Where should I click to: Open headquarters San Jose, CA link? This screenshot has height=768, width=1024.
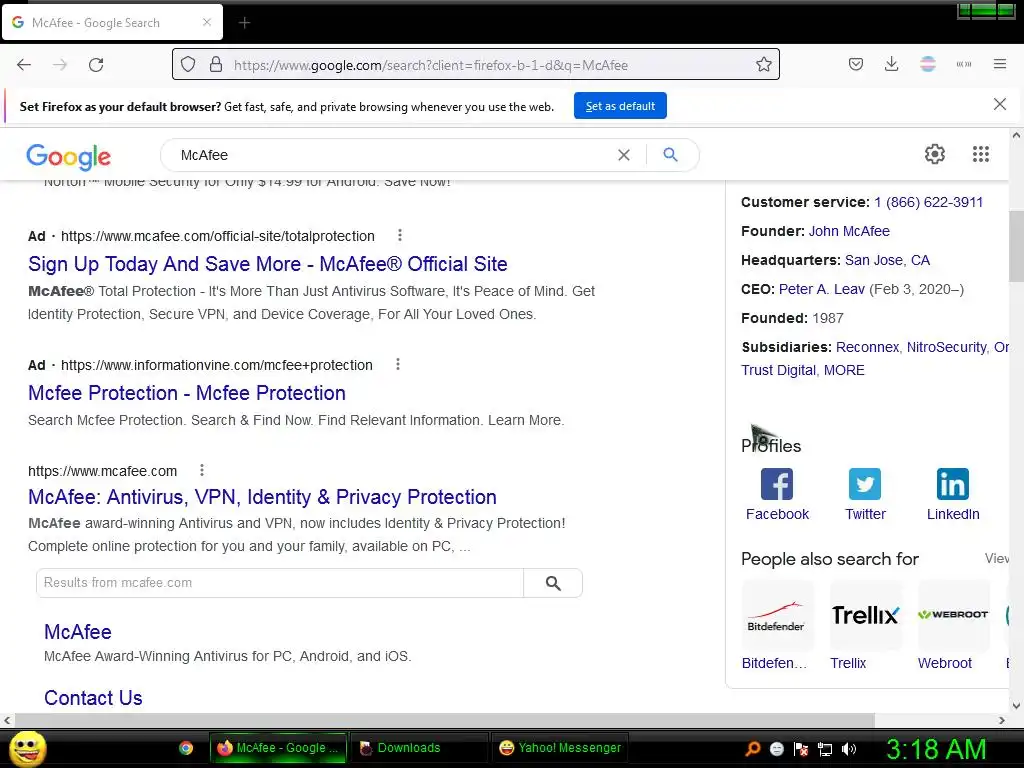(887, 260)
